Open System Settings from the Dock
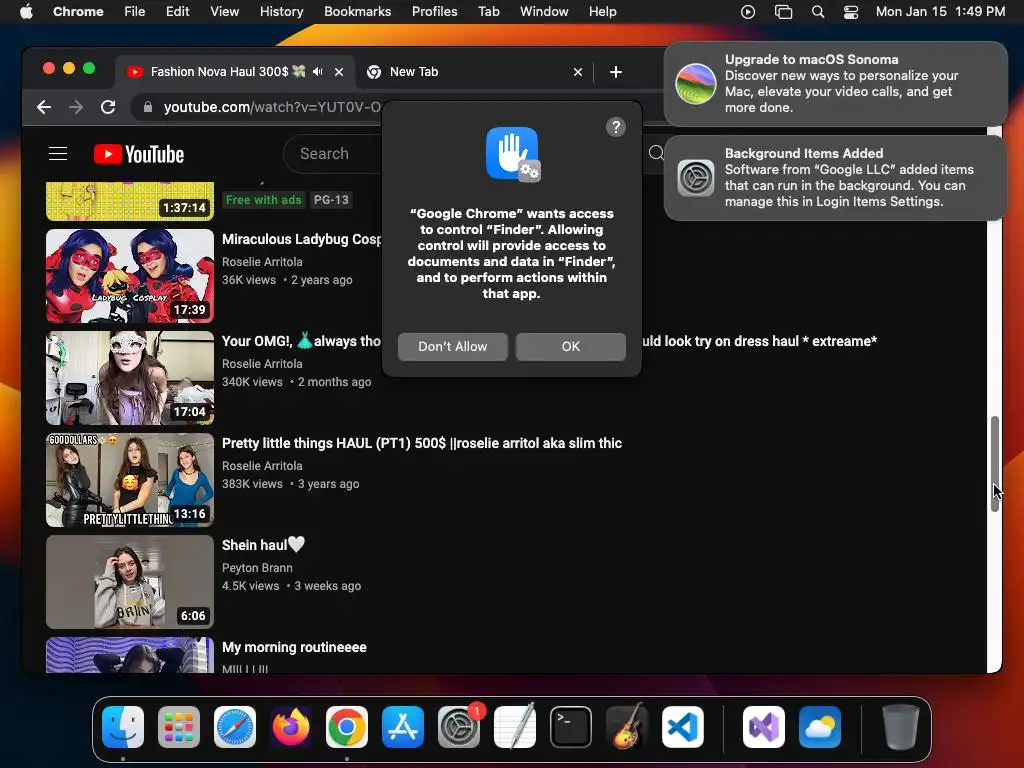This screenshot has height=768, width=1024. (459, 727)
